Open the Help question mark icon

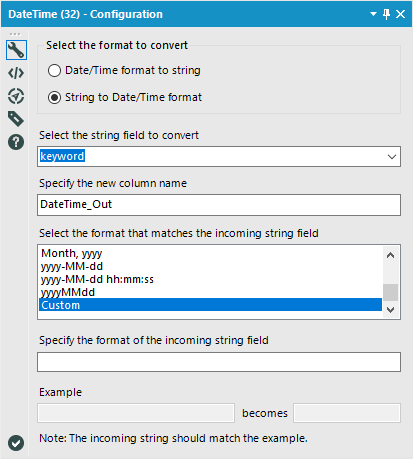coord(16,142)
